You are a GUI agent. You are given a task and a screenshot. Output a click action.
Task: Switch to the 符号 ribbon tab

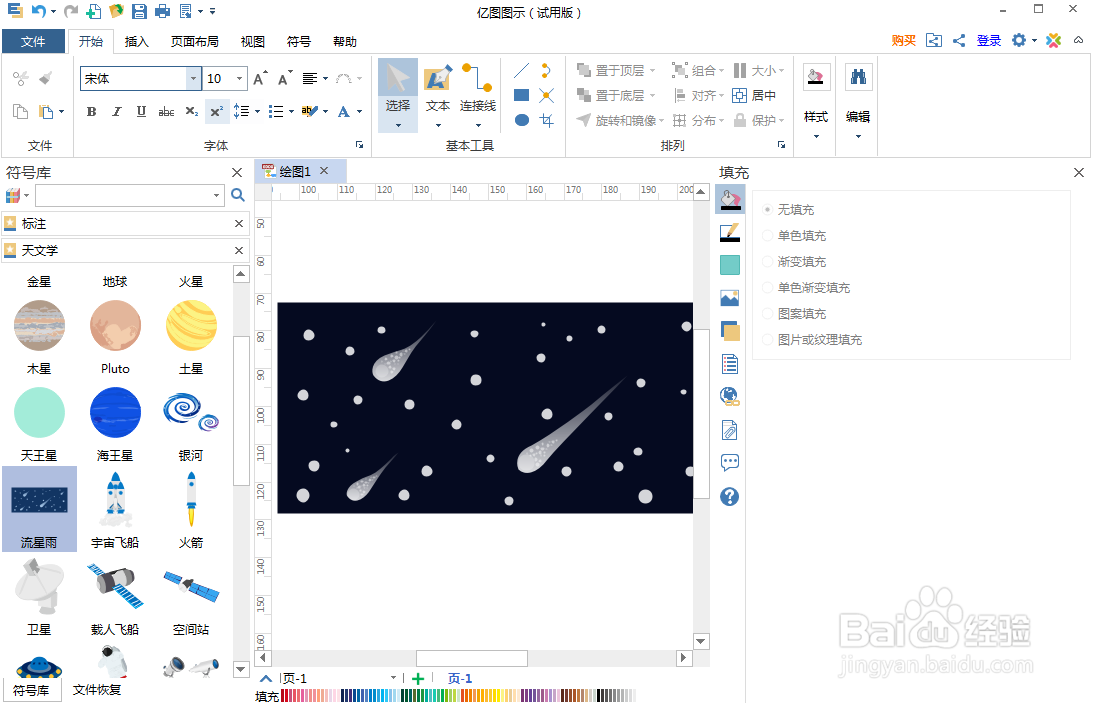click(x=299, y=42)
